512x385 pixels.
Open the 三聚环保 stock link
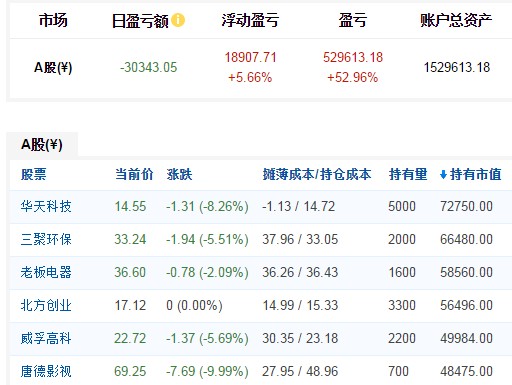[x=46, y=239]
